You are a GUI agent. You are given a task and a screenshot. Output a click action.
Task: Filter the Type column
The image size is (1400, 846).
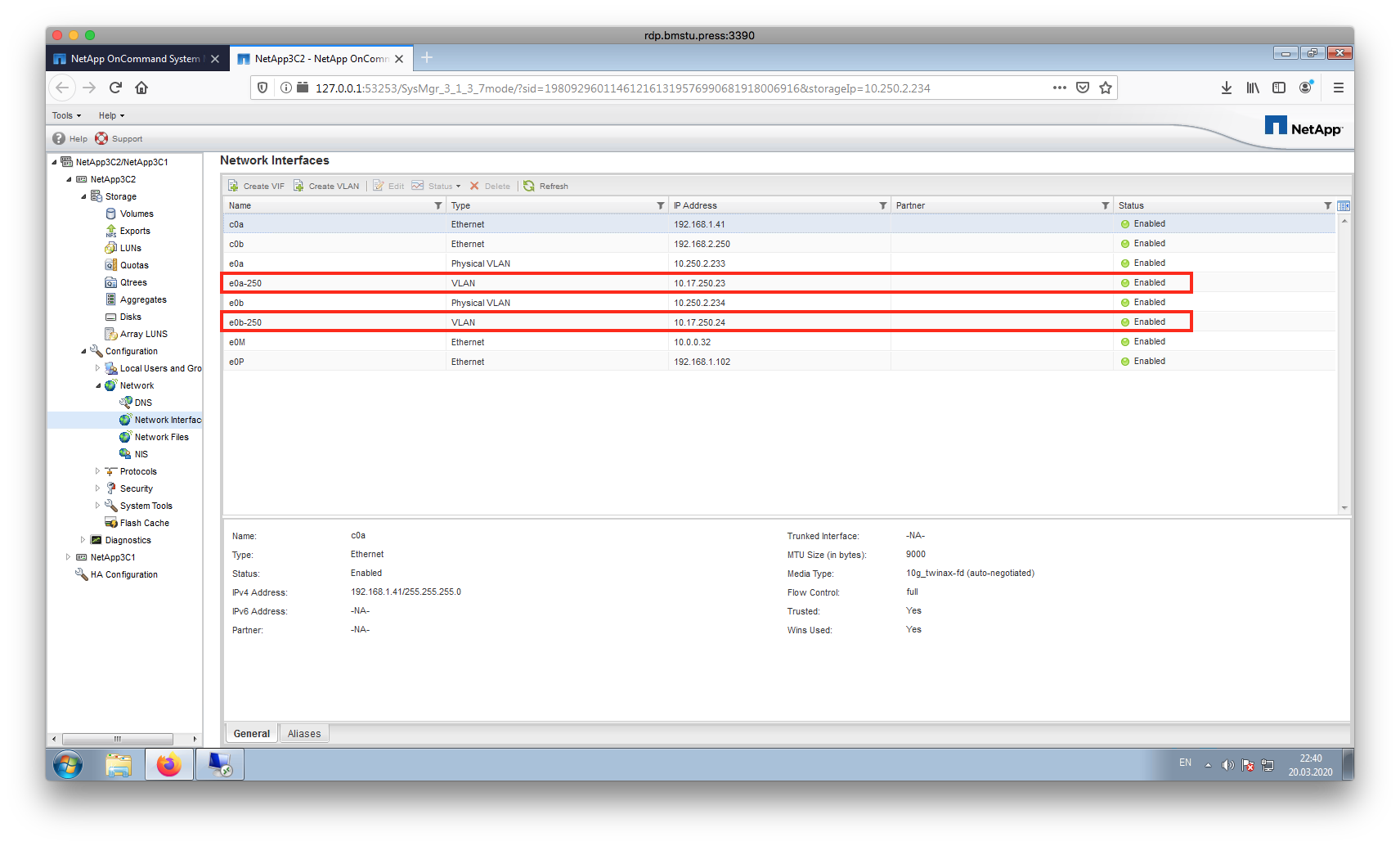click(661, 205)
